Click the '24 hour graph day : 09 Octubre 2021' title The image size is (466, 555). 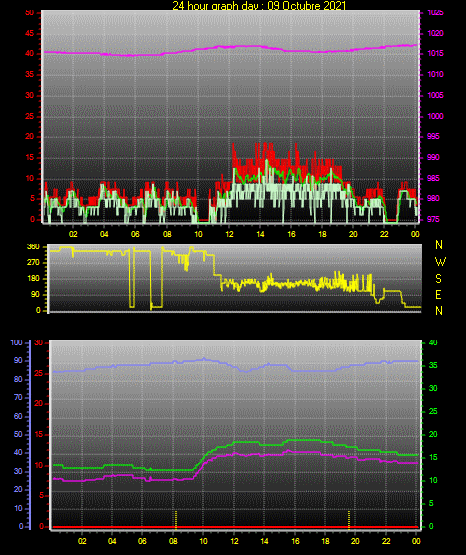click(x=259, y=6)
